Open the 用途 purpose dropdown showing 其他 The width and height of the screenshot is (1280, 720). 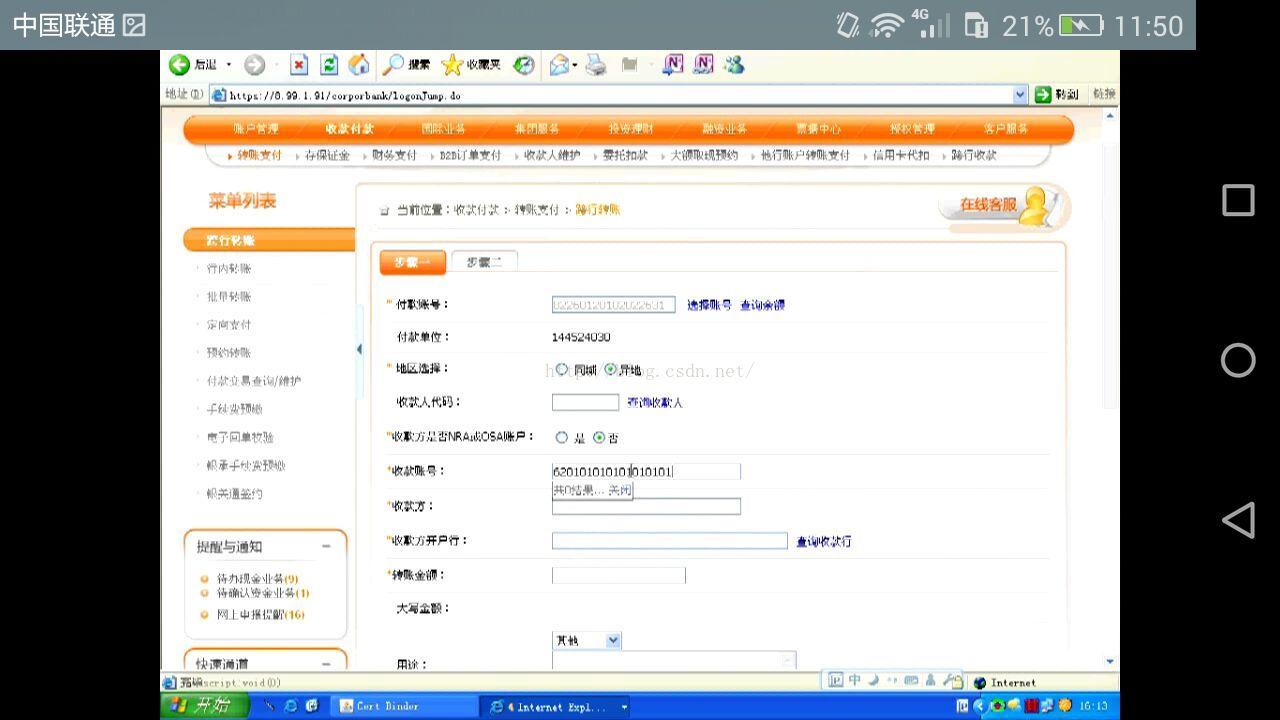pyautogui.click(x=587, y=640)
